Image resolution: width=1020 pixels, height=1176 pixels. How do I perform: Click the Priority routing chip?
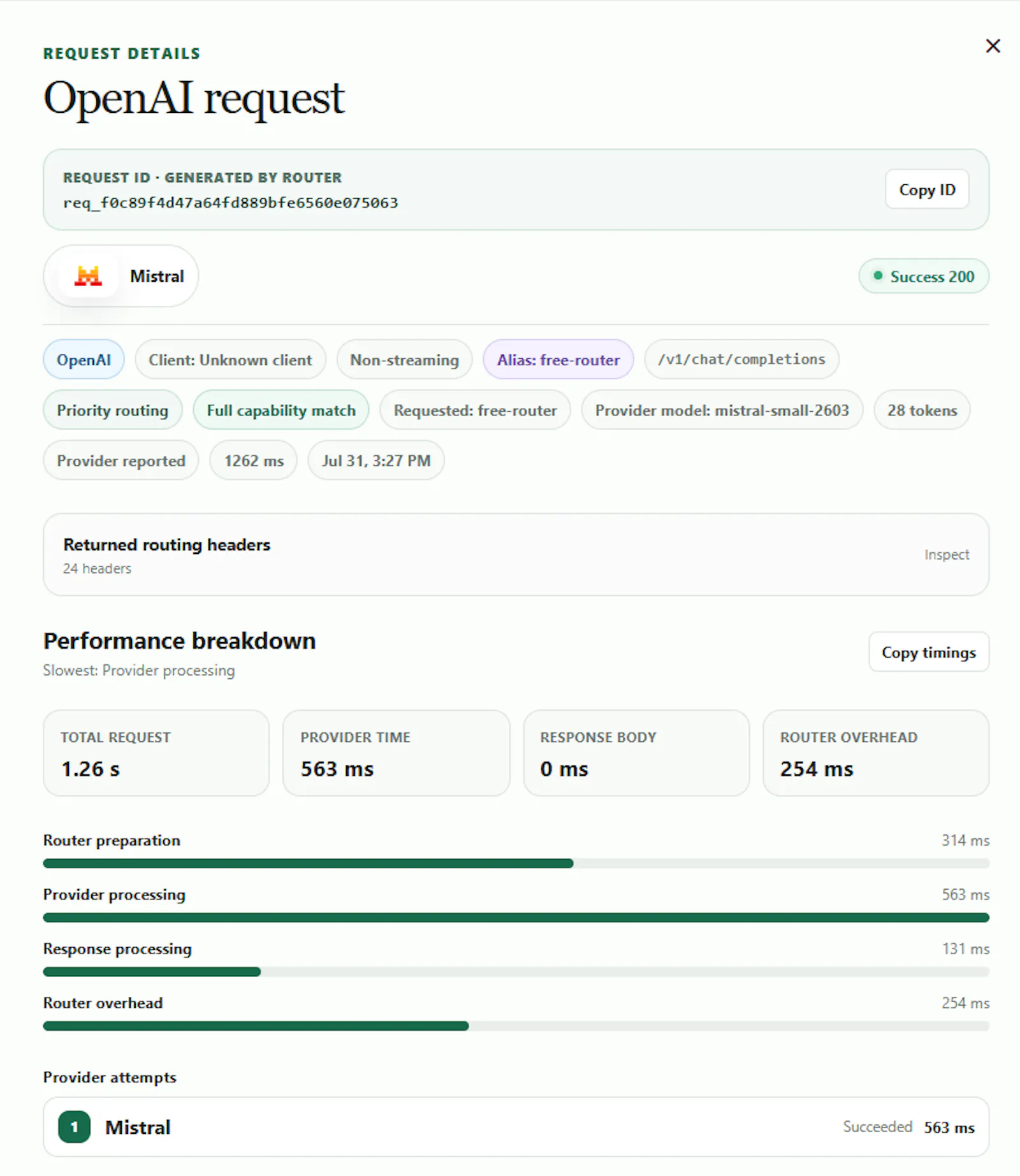click(113, 410)
